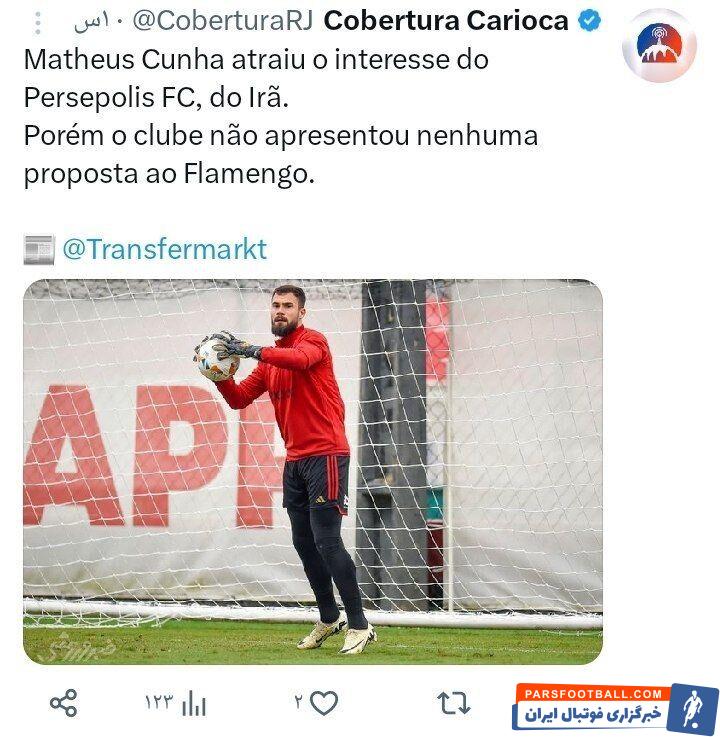Open the goalkeeper training photo
720x737 pixels.
pos(313,472)
